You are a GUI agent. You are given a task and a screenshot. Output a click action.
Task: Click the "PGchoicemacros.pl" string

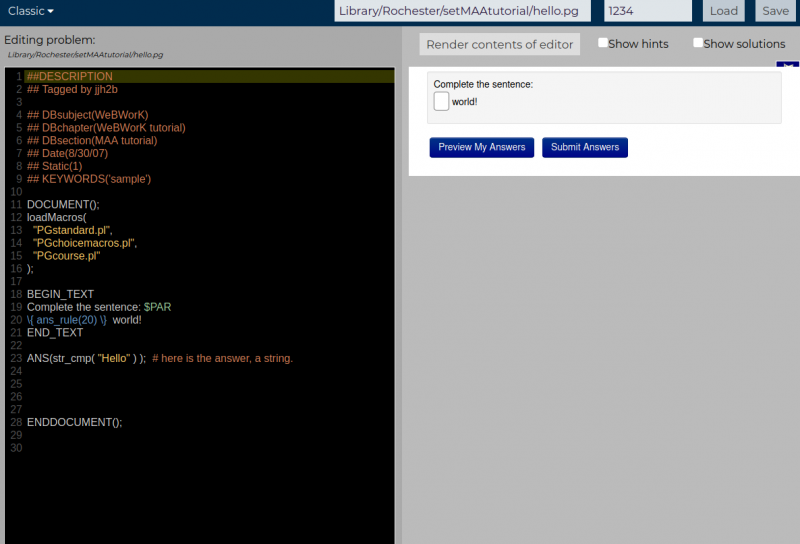(84, 243)
